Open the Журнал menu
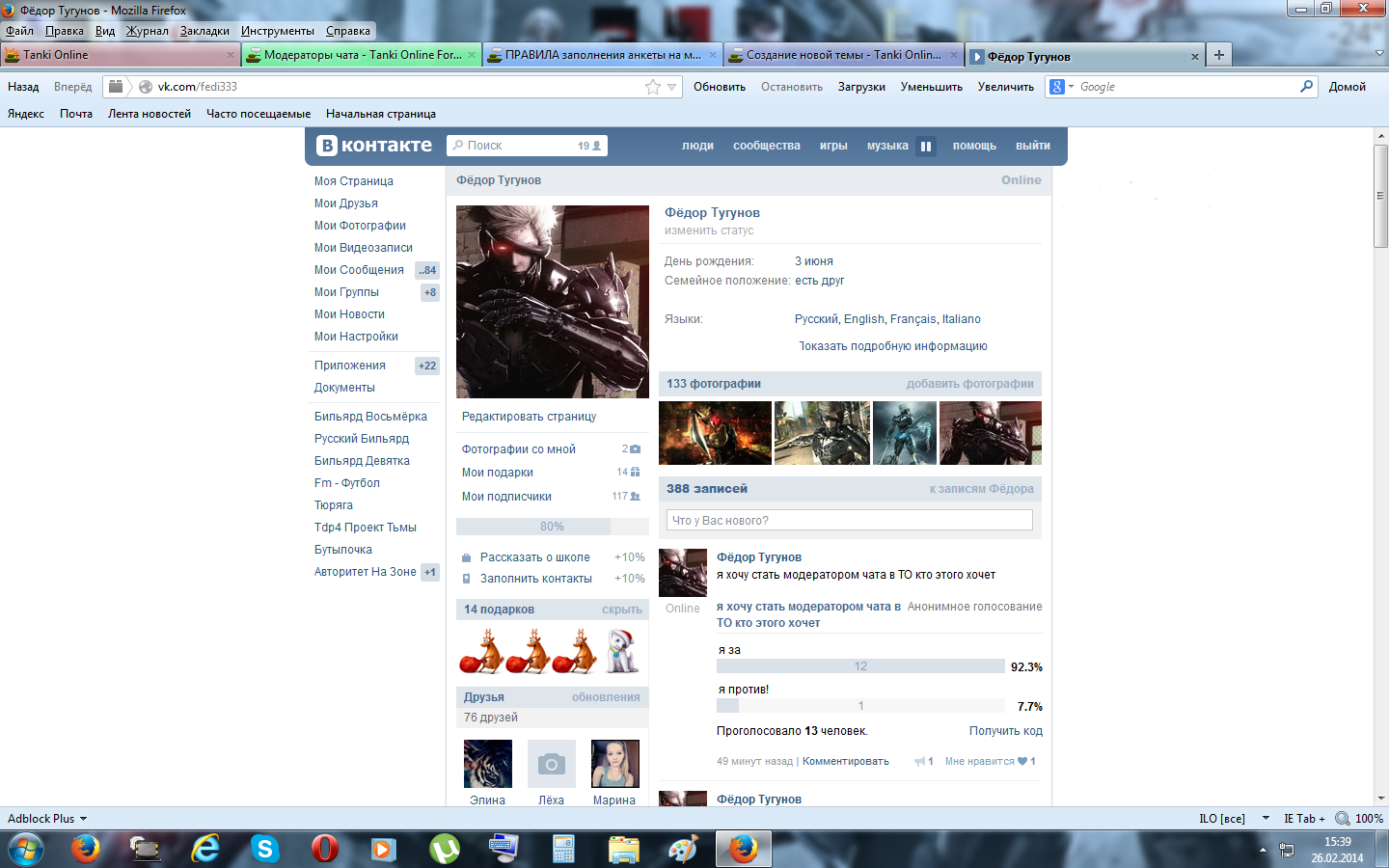The width and height of the screenshot is (1389, 868). tap(147, 31)
